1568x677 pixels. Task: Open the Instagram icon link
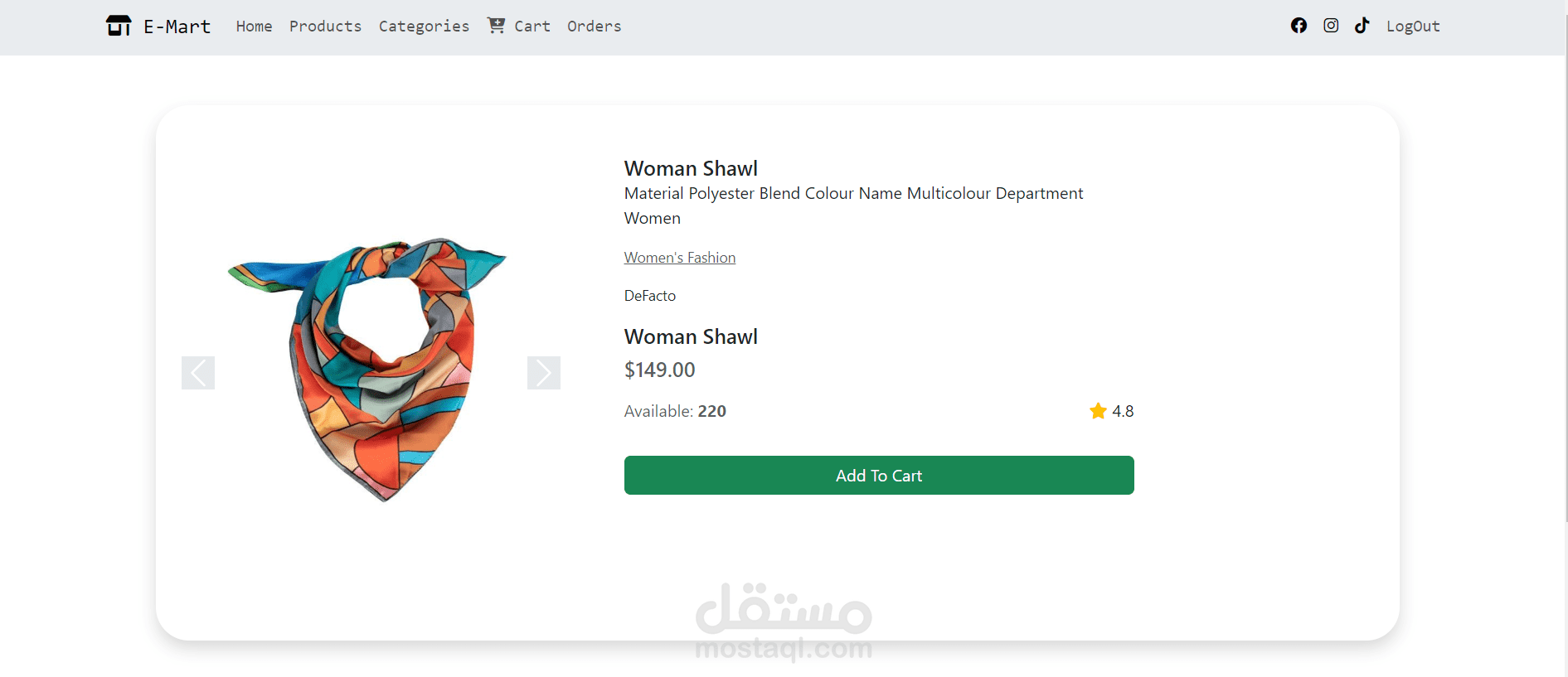(1331, 26)
